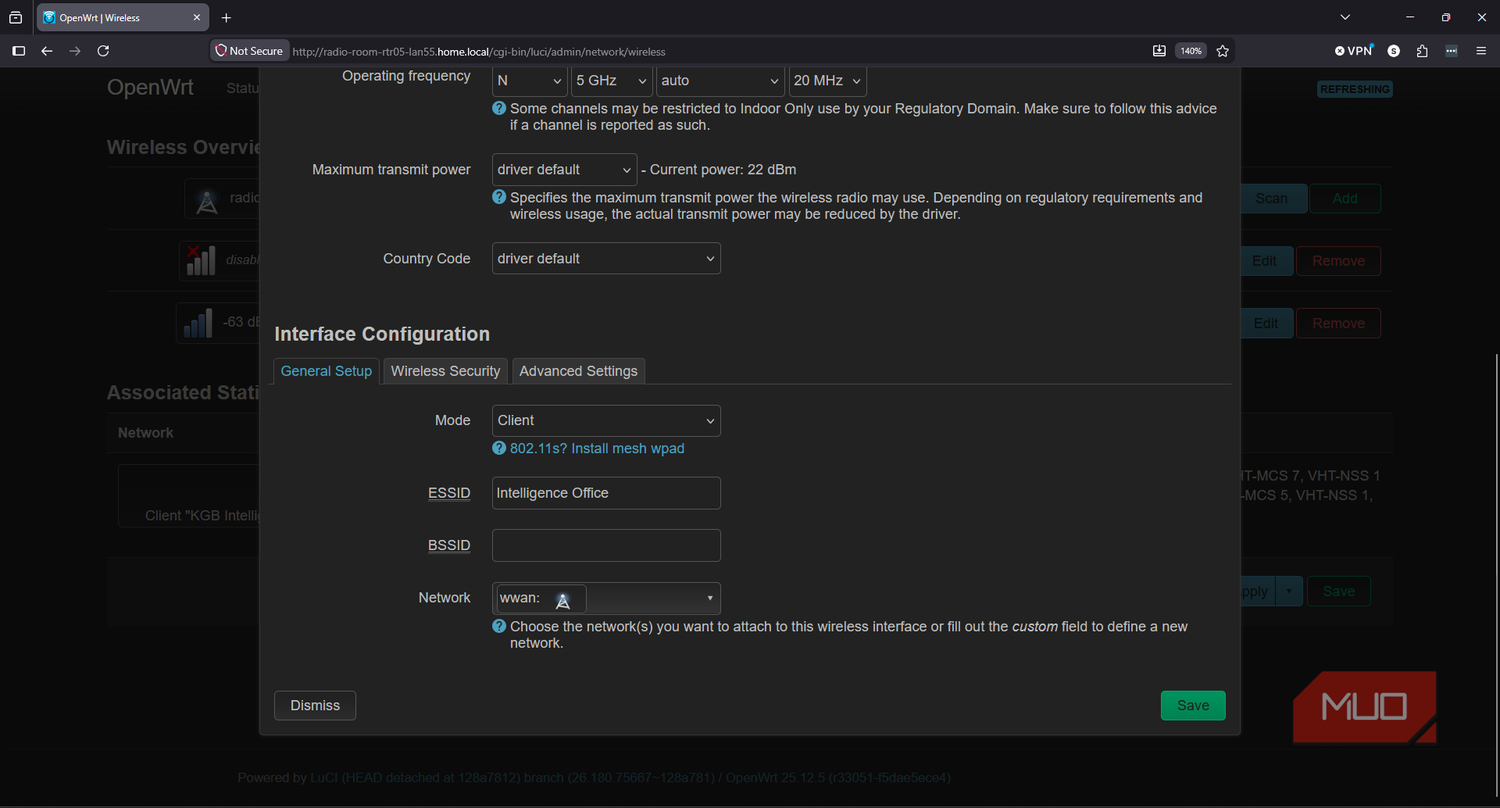Viewport: 1500px width, 808px height.
Task: Open the Country Code dropdown
Action: (606, 258)
